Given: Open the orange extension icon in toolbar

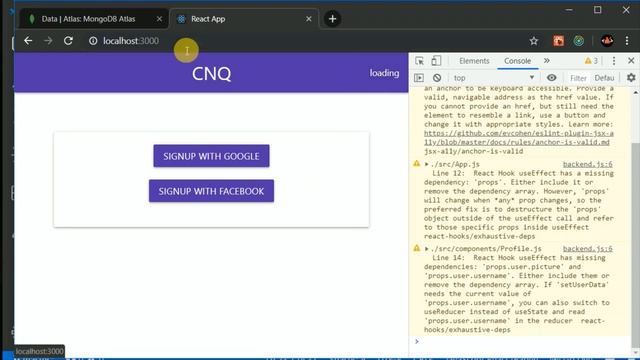Looking at the screenshot, I should click(558, 41).
